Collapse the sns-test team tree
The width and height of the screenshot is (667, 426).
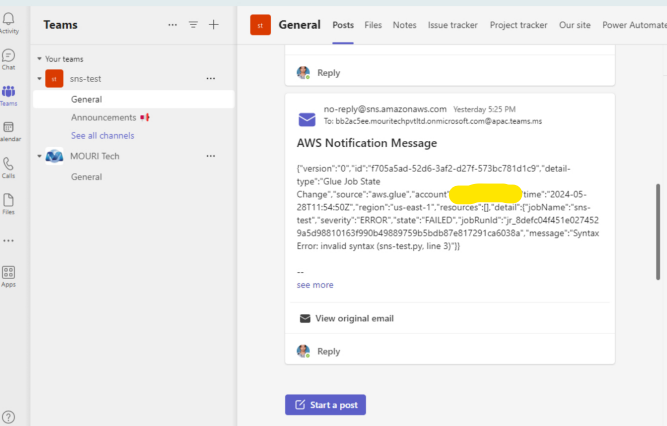38,78
